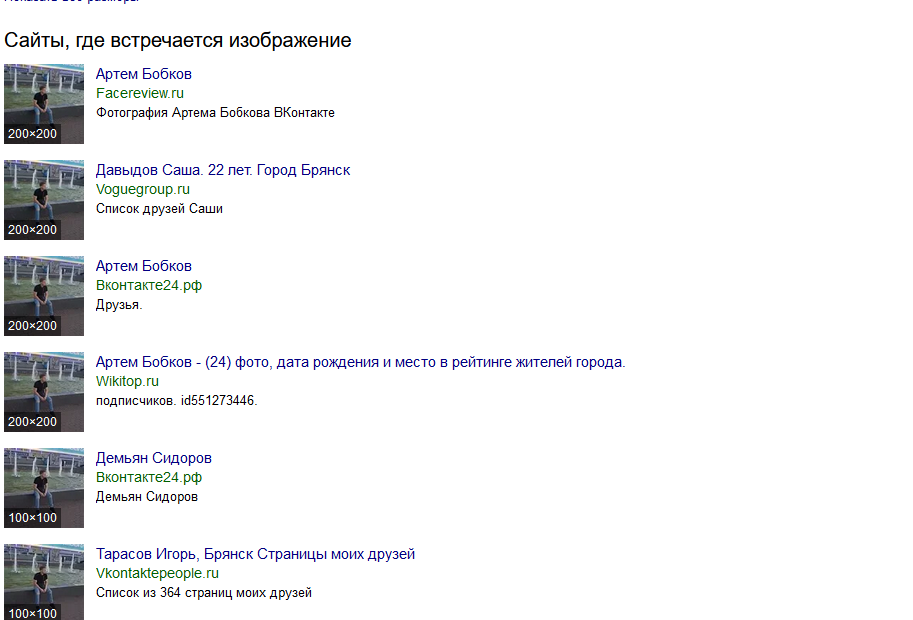Open the thumbnail beside the Демьян Сидоров result
Image resolution: width=913 pixels, height=620 pixels.
tap(44, 487)
